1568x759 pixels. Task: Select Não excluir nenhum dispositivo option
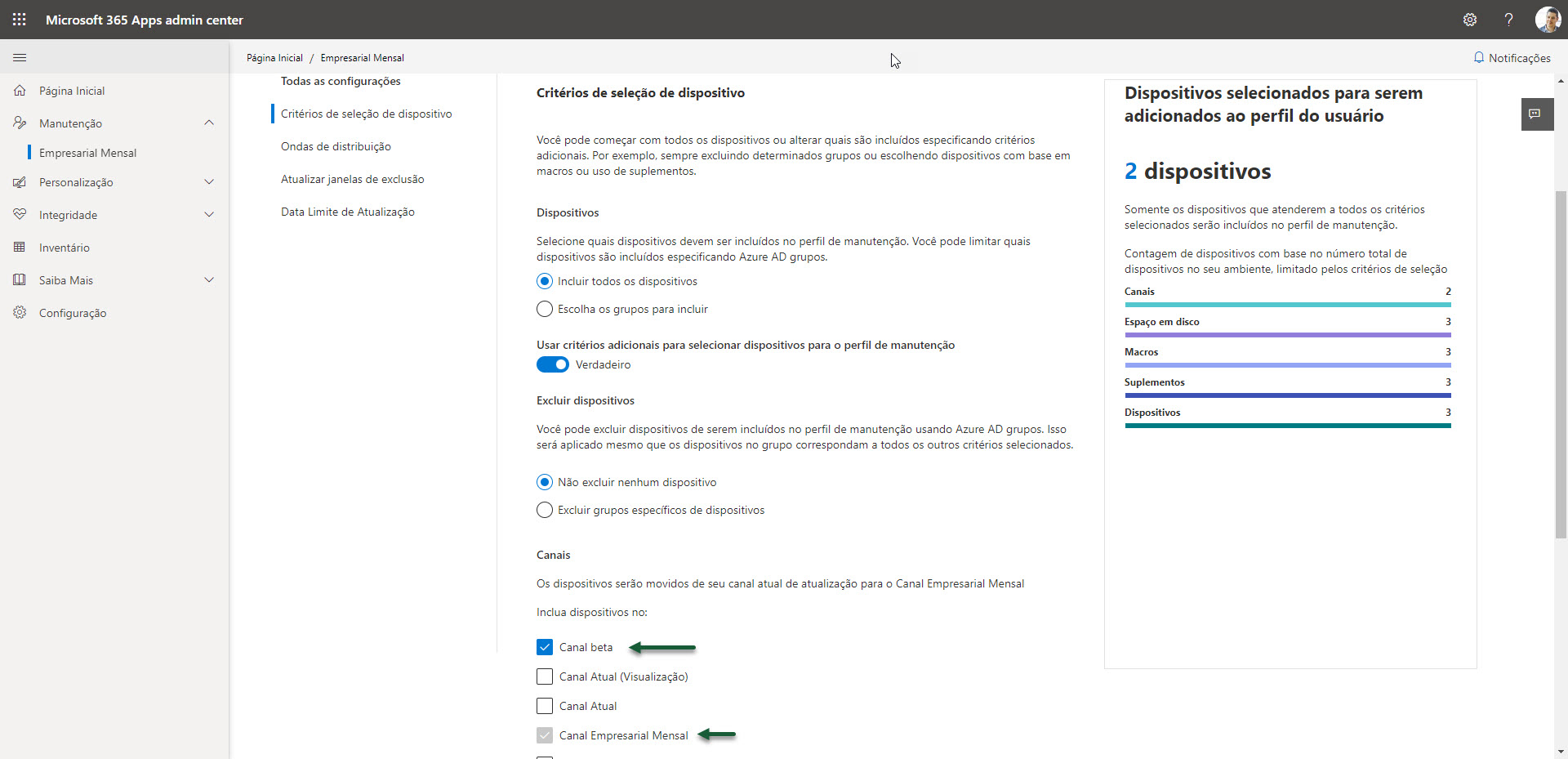(545, 483)
